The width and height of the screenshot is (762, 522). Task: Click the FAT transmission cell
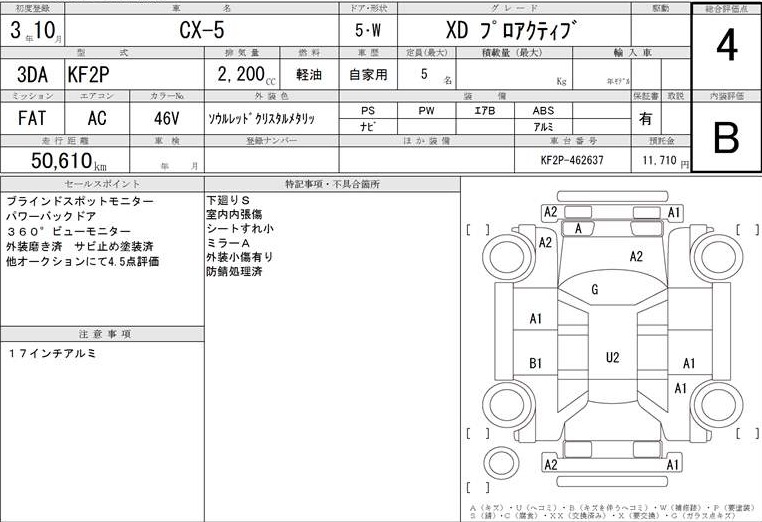pos(34,117)
